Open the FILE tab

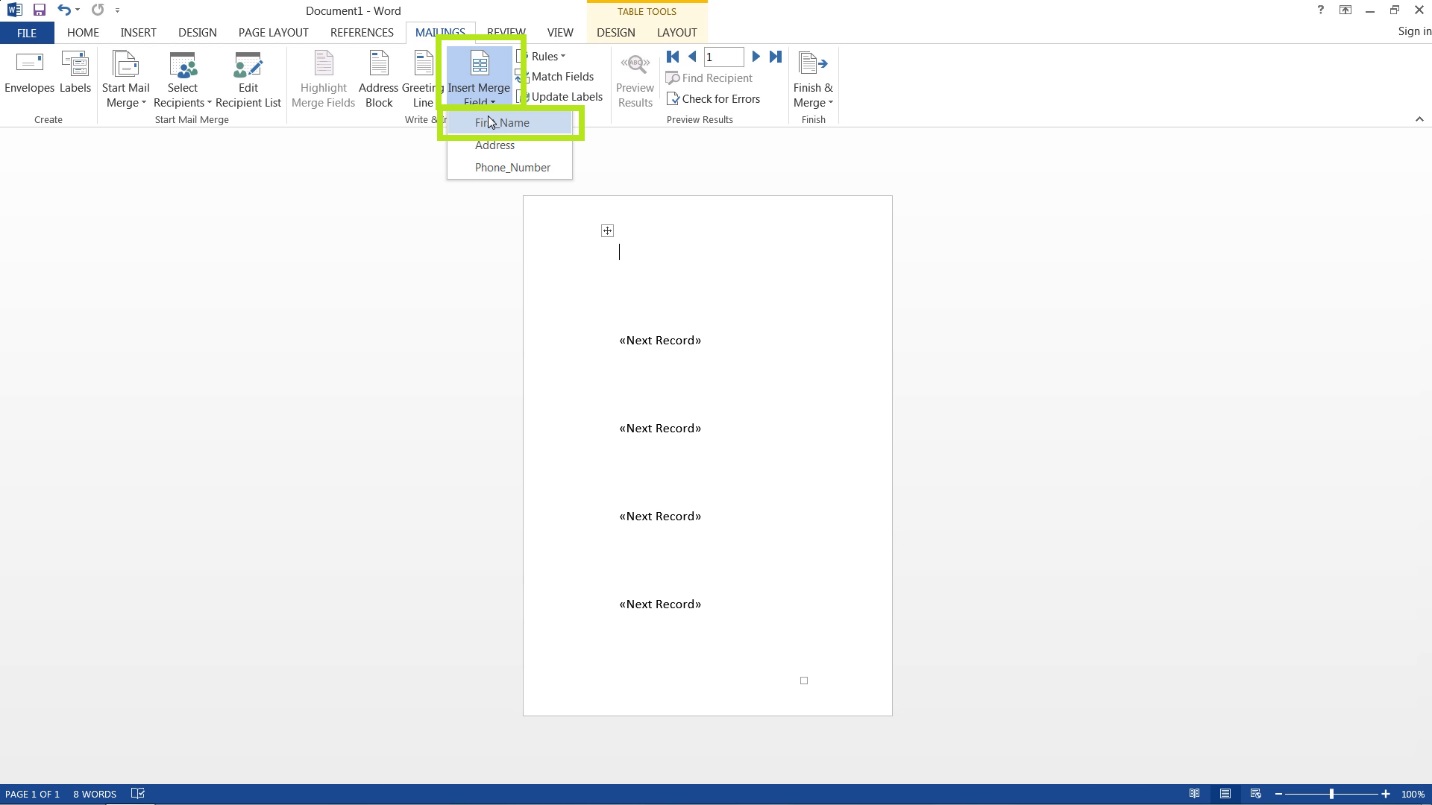click(27, 32)
